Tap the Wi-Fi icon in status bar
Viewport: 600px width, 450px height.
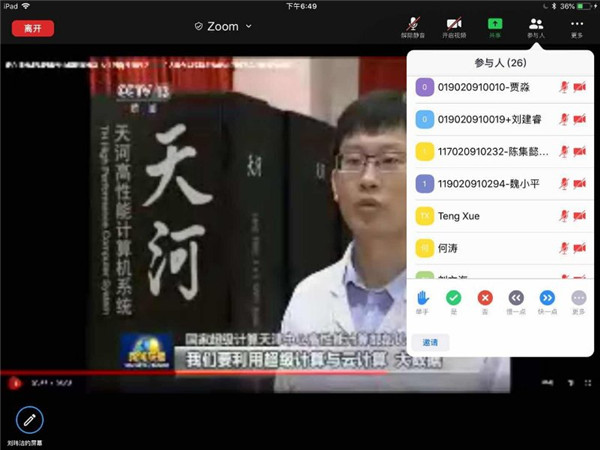coord(26,6)
